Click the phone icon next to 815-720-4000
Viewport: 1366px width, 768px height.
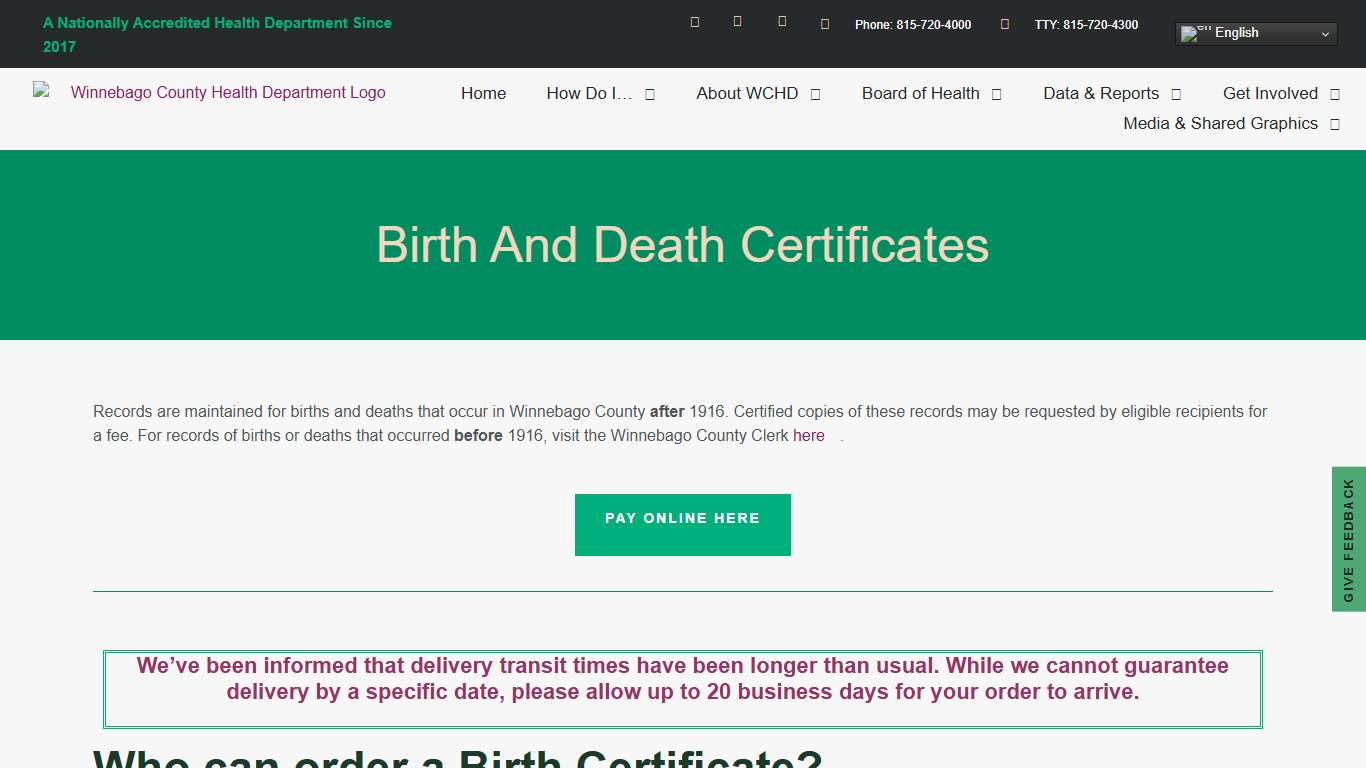point(824,24)
